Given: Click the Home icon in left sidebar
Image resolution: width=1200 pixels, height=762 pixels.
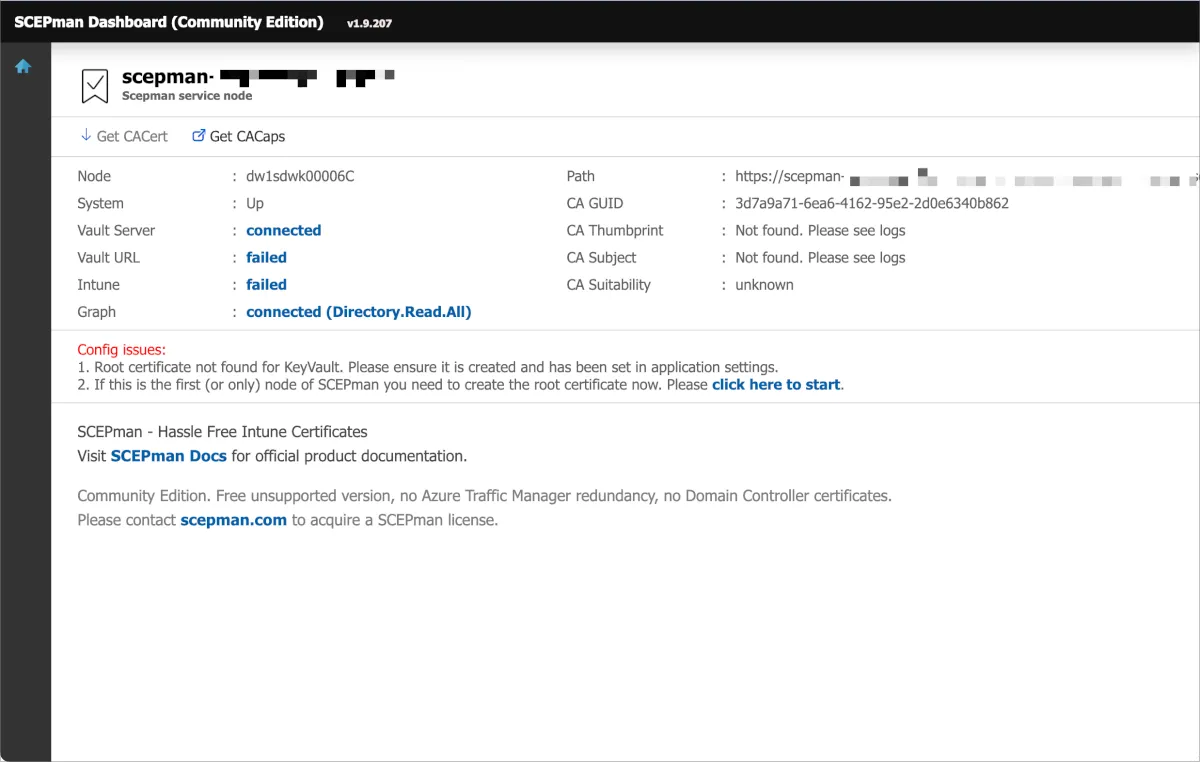Looking at the screenshot, I should tap(23, 67).
